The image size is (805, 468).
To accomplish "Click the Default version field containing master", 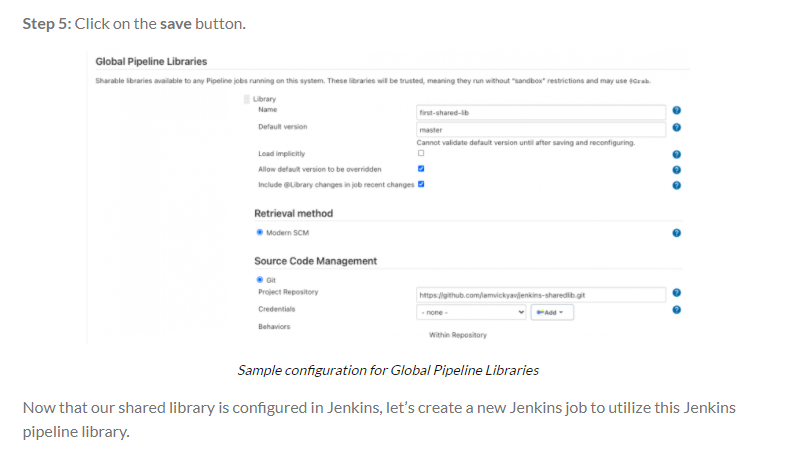I will point(541,130).
